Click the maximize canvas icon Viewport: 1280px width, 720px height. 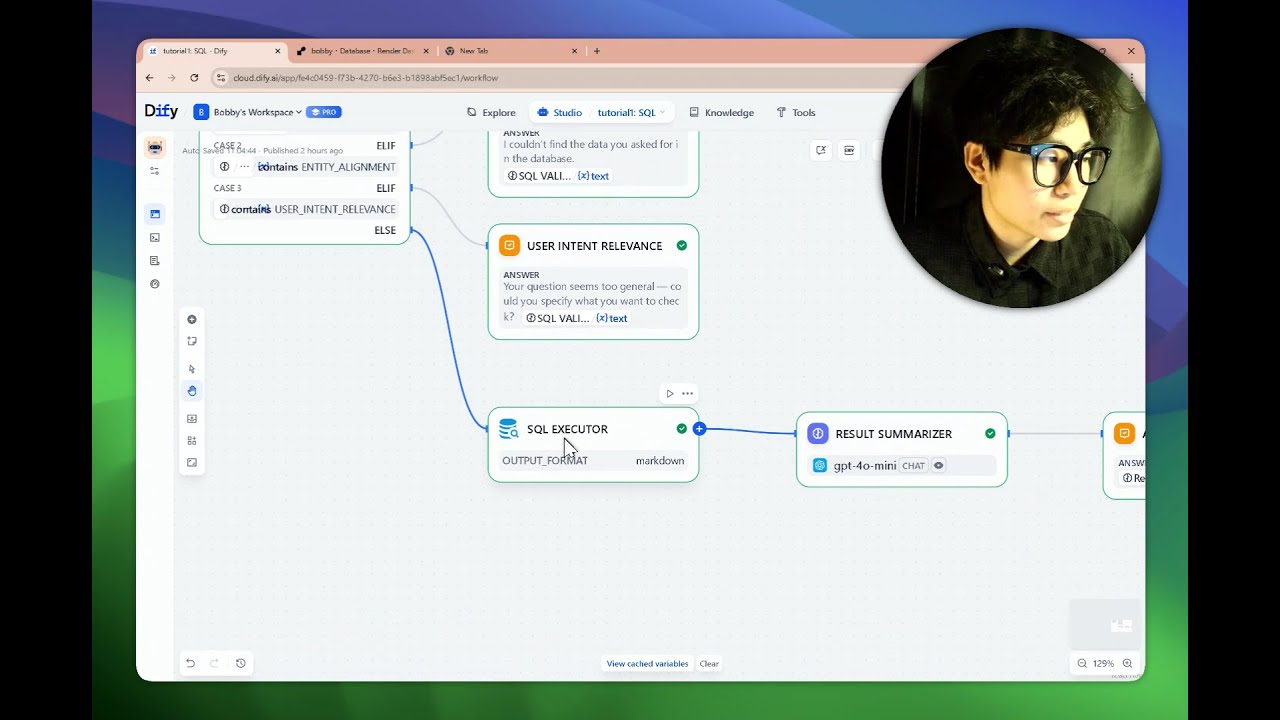pyautogui.click(x=192, y=463)
